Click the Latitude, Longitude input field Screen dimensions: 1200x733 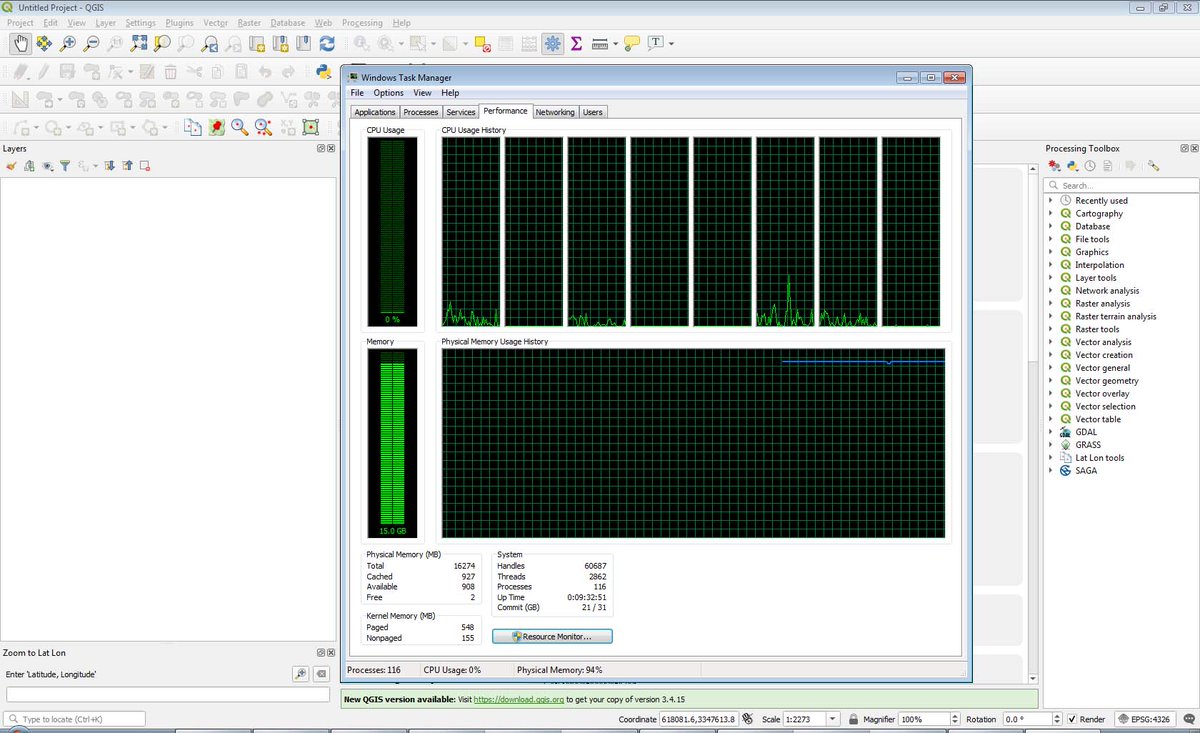(168, 694)
